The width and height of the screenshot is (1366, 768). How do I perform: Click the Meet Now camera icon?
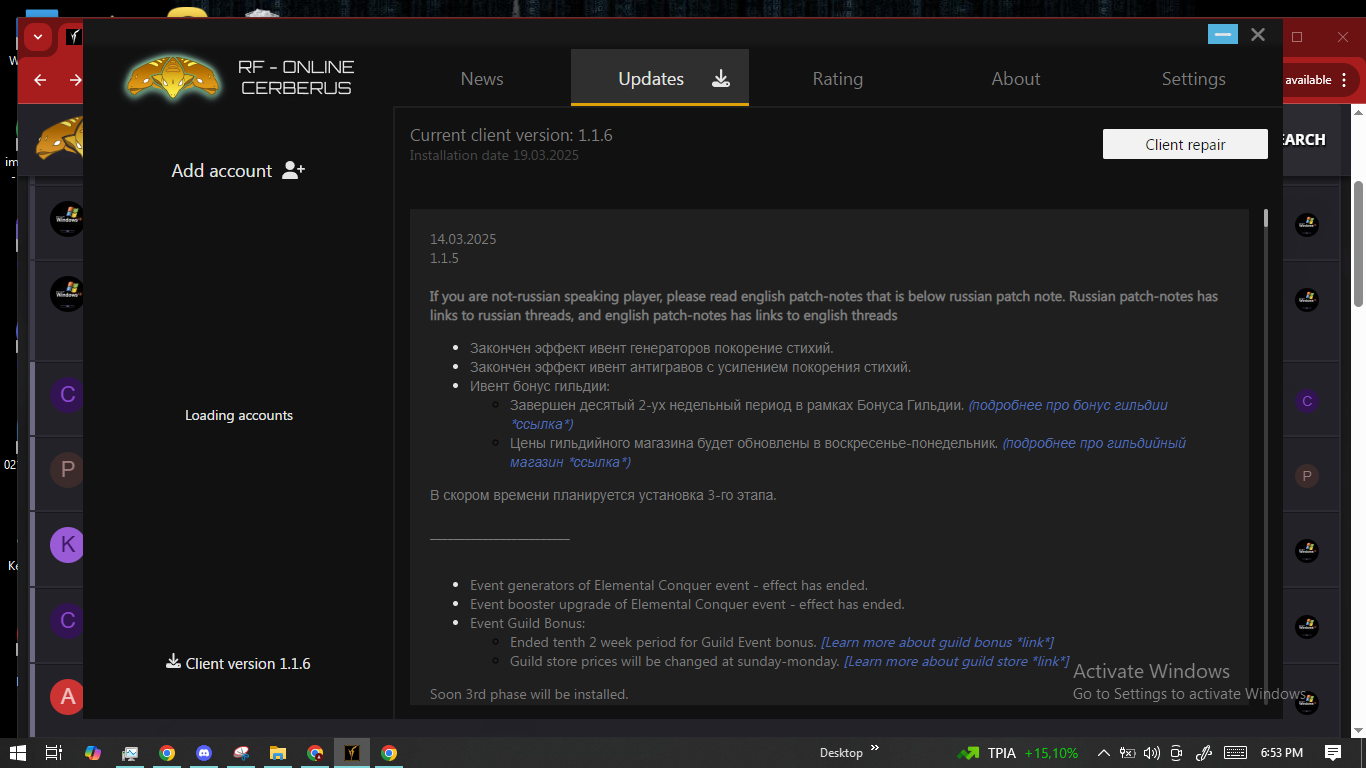[x=1177, y=753]
